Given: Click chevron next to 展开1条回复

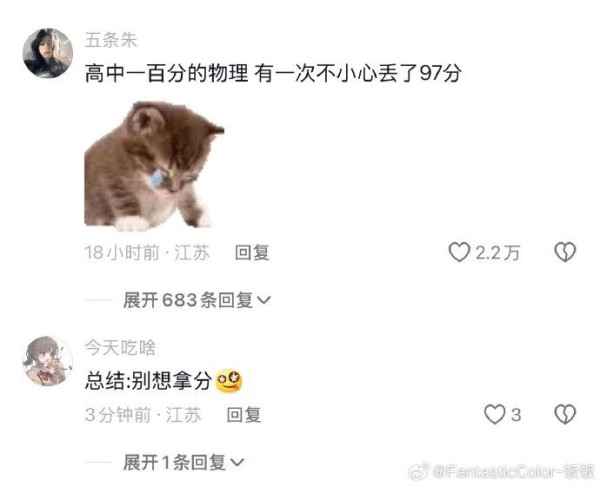Looking at the screenshot, I should pos(237,463).
